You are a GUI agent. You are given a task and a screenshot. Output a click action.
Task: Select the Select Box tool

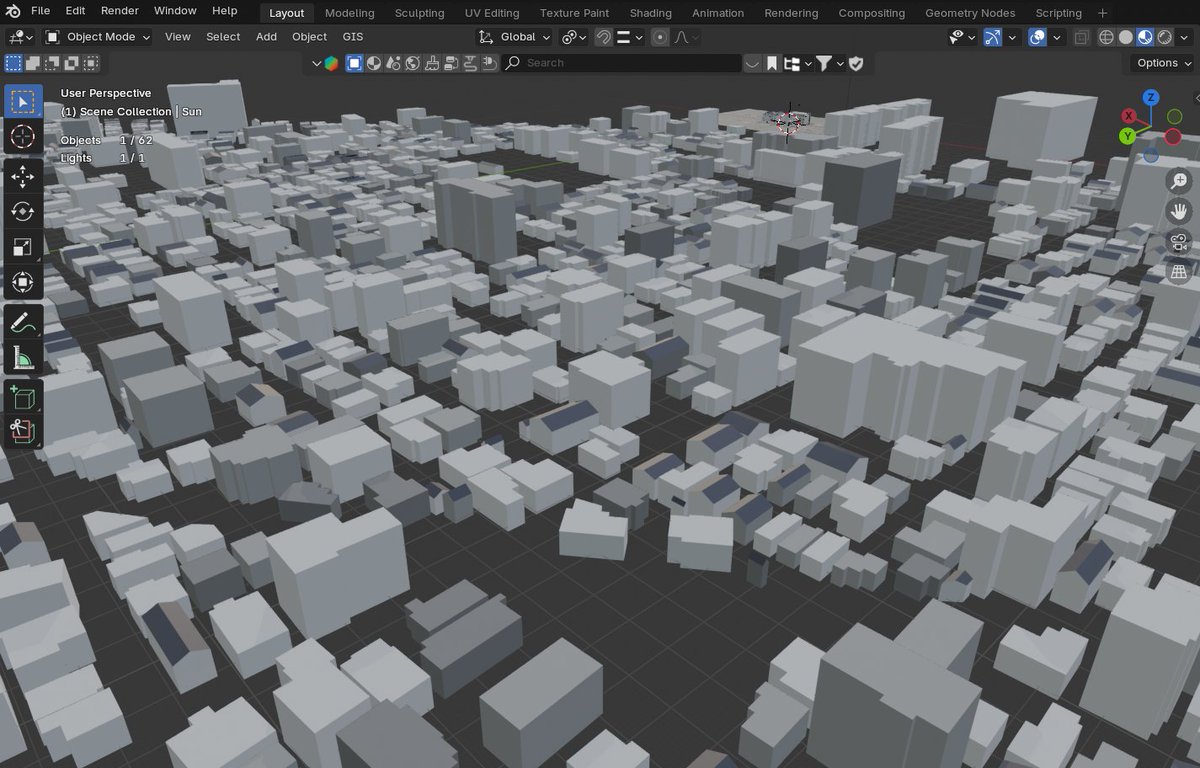point(23,102)
